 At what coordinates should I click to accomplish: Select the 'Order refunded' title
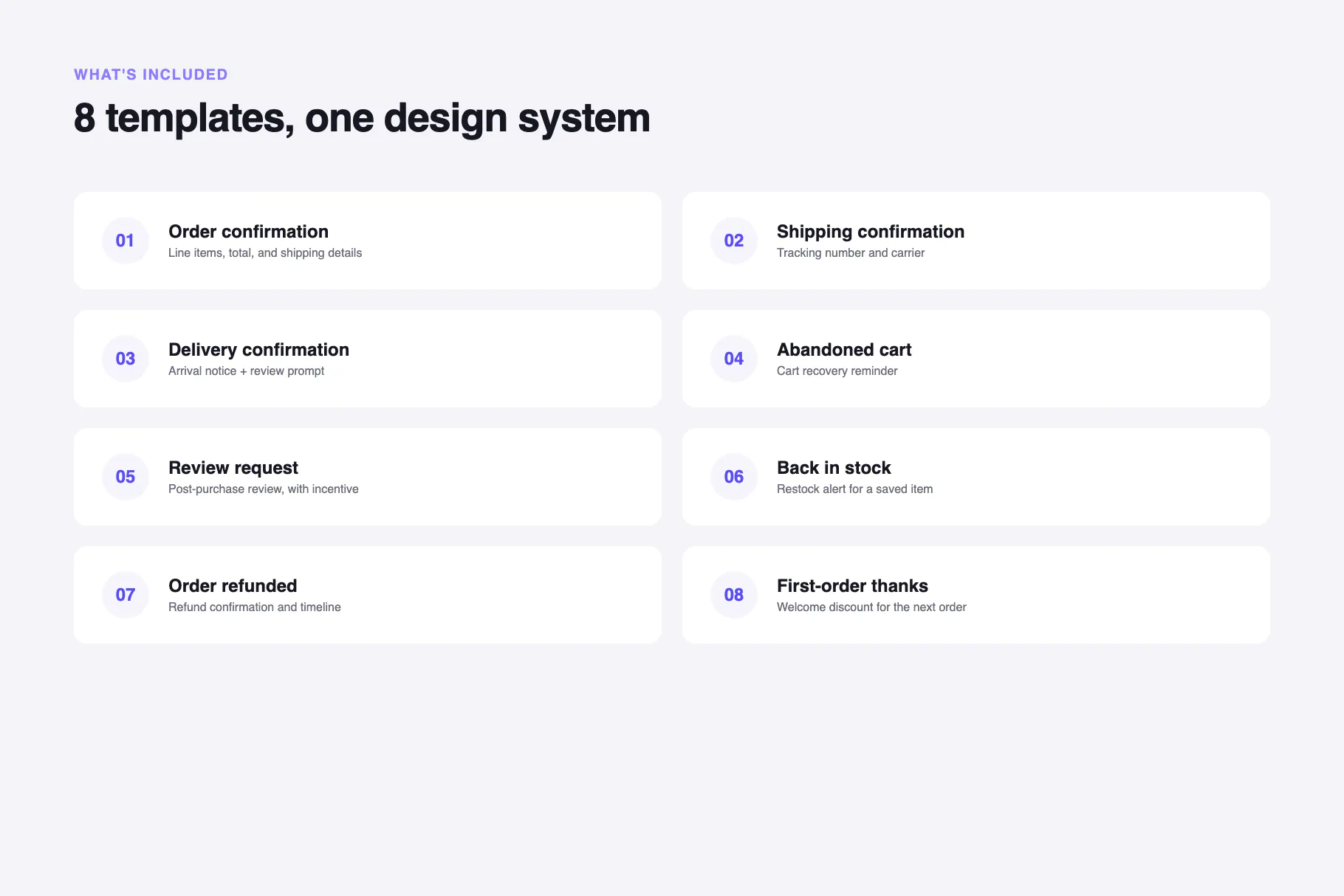pos(233,586)
